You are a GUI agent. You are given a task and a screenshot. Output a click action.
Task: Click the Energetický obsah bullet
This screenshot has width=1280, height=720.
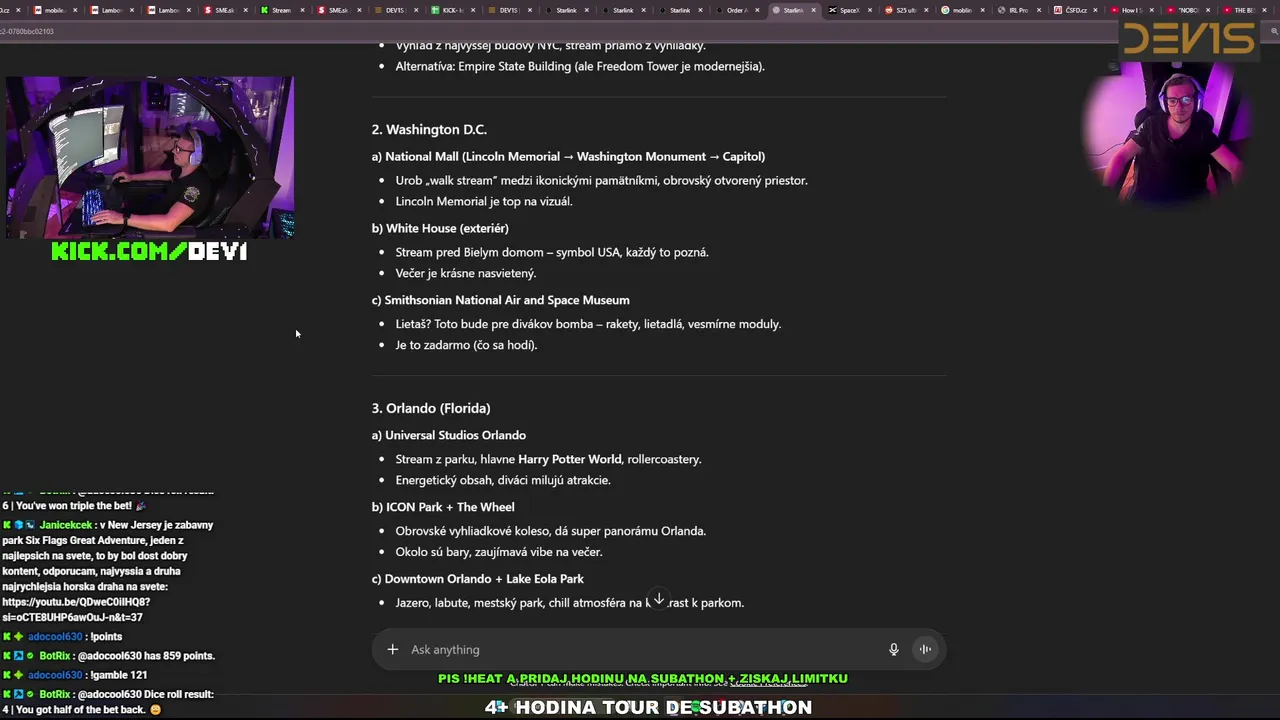tap(503, 480)
